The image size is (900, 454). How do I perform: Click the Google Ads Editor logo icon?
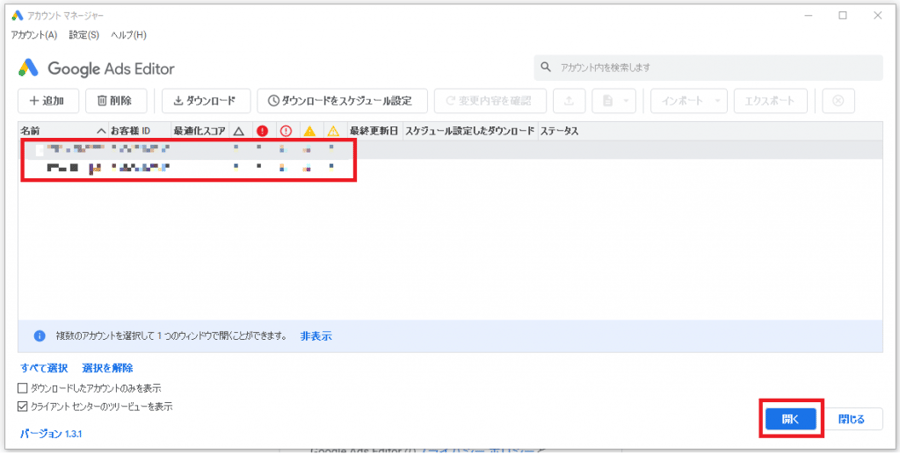click(x=28, y=68)
